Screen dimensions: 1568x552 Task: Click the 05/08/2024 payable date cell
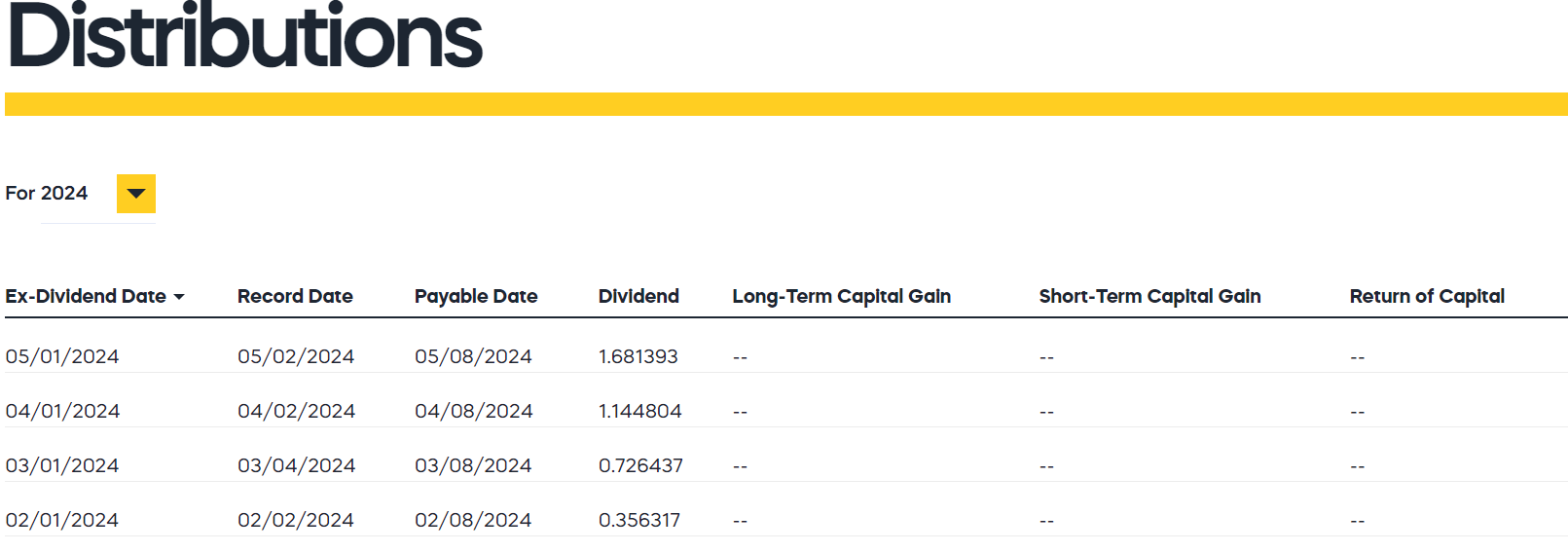[x=473, y=357]
